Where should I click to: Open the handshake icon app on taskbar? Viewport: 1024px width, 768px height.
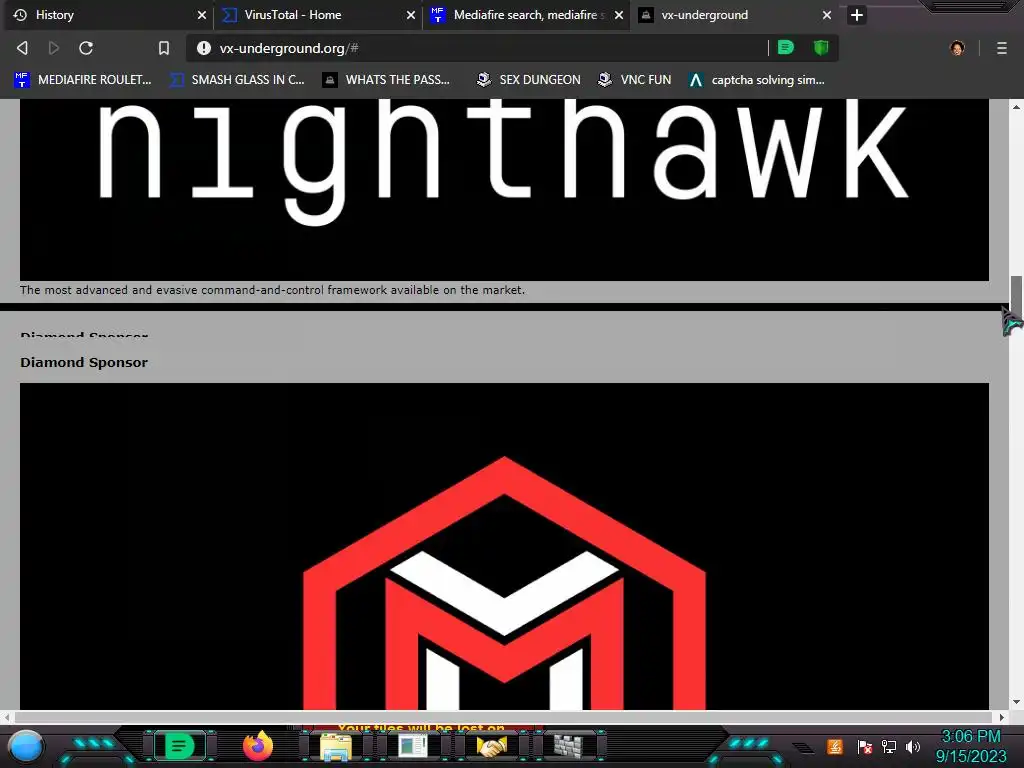492,746
